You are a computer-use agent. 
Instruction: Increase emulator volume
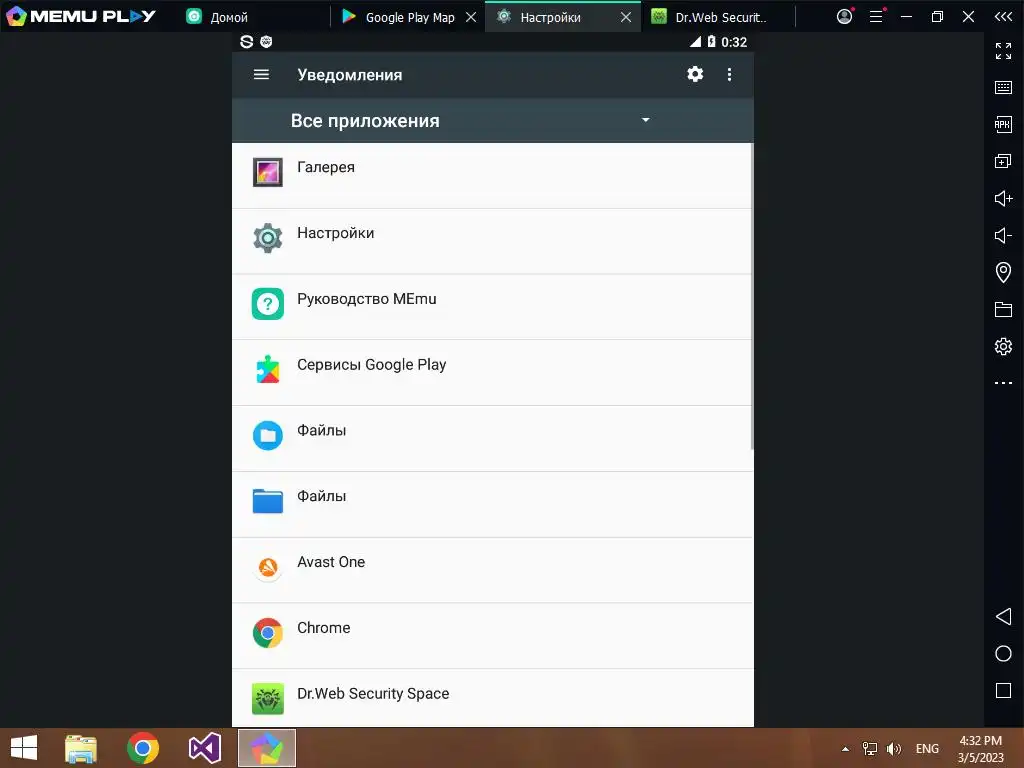click(1003, 198)
